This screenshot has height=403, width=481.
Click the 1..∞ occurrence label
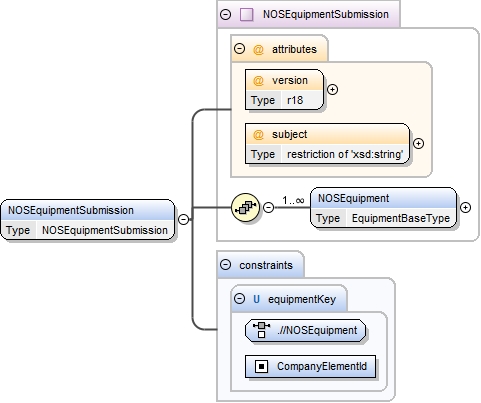tap(293, 200)
